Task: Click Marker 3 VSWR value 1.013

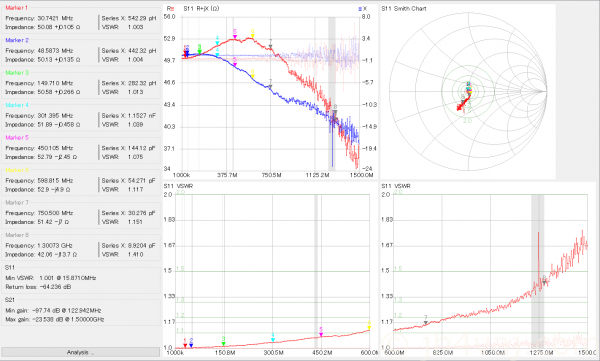Action: click(135, 92)
